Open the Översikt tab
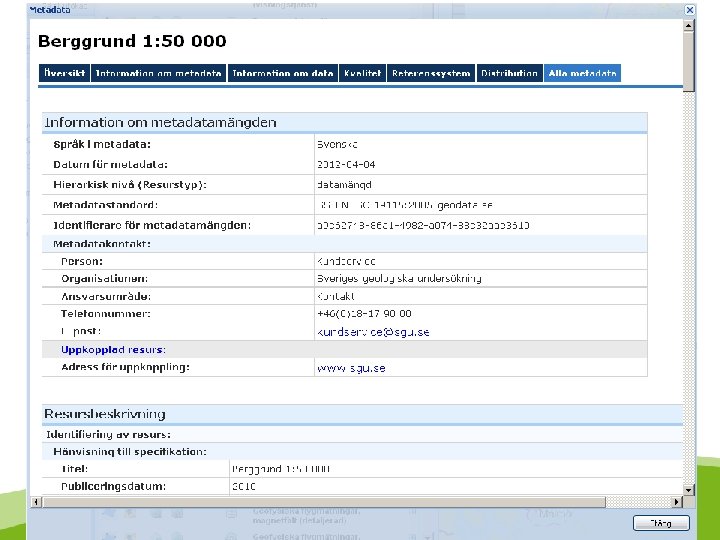720x540 pixels. 64,73
